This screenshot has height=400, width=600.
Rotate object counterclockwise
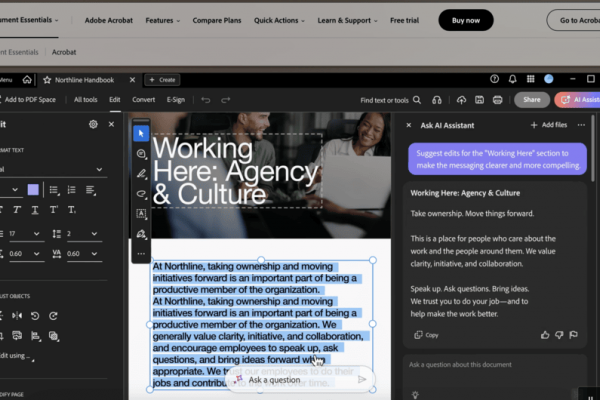point(35,316)
